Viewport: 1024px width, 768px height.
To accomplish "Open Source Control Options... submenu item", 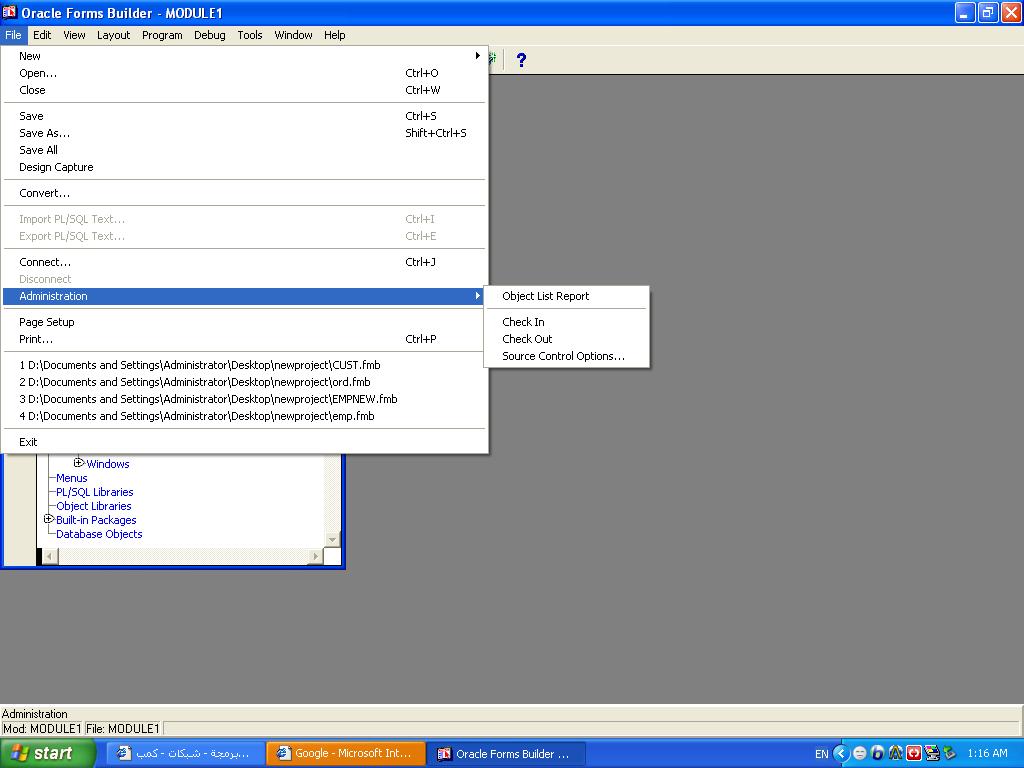I will coord(566,356).
